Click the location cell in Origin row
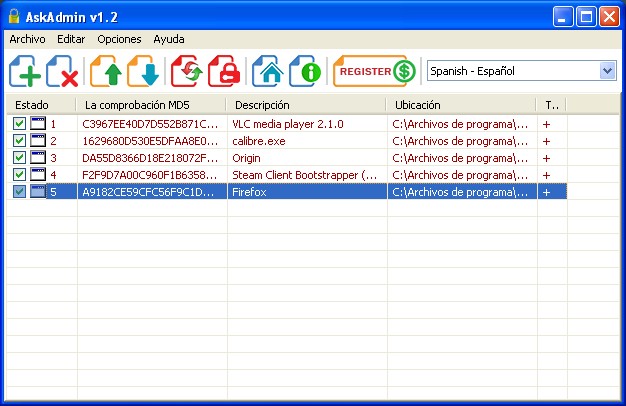This screenshot has height=406, width=626. click(460, 158)
